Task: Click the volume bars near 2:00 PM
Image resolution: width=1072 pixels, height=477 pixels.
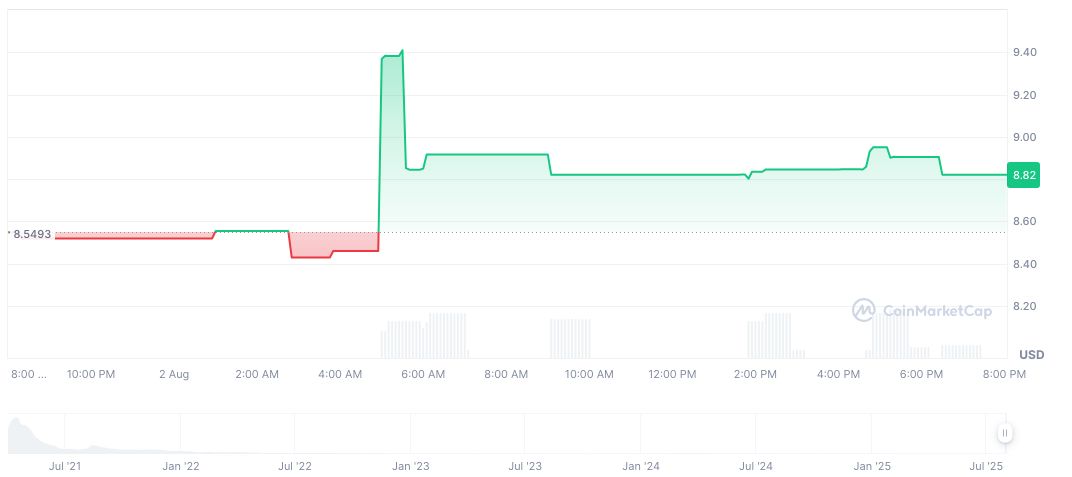Action: (x=770, y=336)
